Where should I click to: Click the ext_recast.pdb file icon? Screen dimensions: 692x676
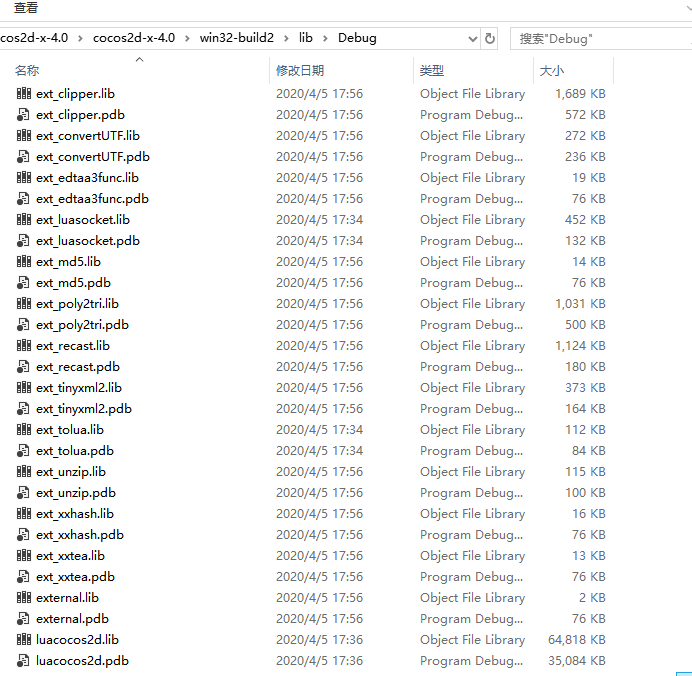point(23,367)
